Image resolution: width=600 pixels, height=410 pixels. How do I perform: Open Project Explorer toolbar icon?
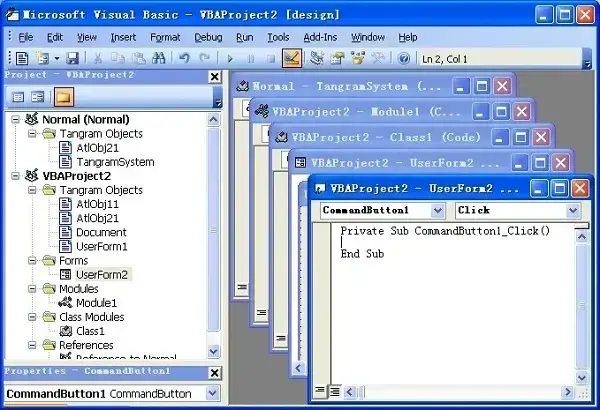[317, 59]
